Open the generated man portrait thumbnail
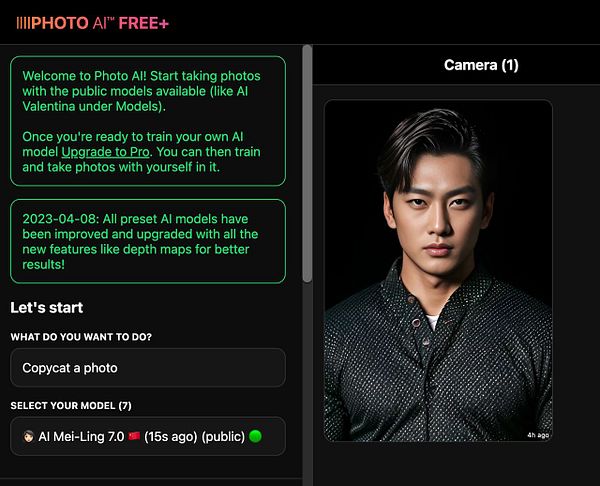The width and height of the screenshot is (600, 486). [x=438, y=270]
